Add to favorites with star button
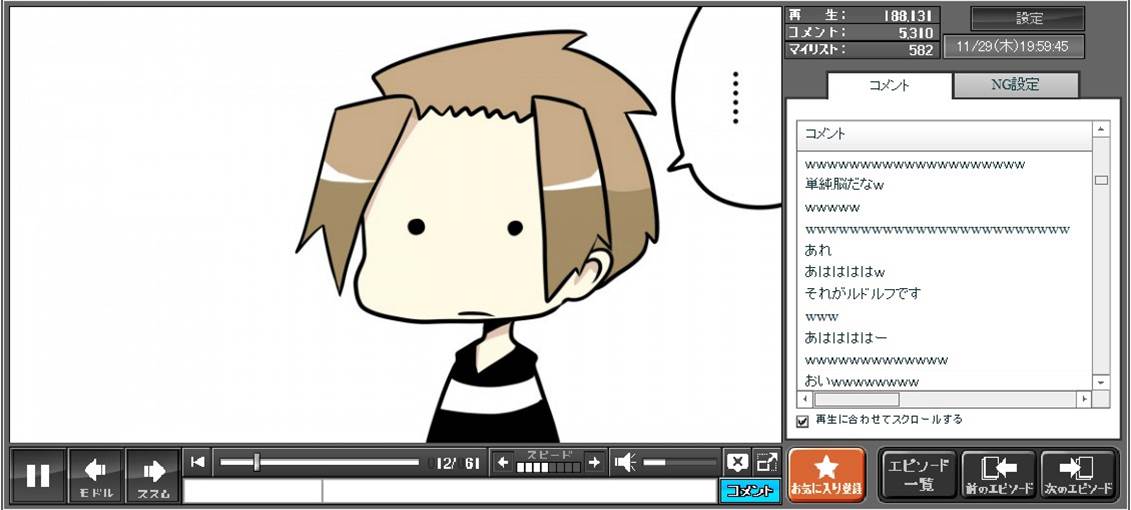 [826, 475]
